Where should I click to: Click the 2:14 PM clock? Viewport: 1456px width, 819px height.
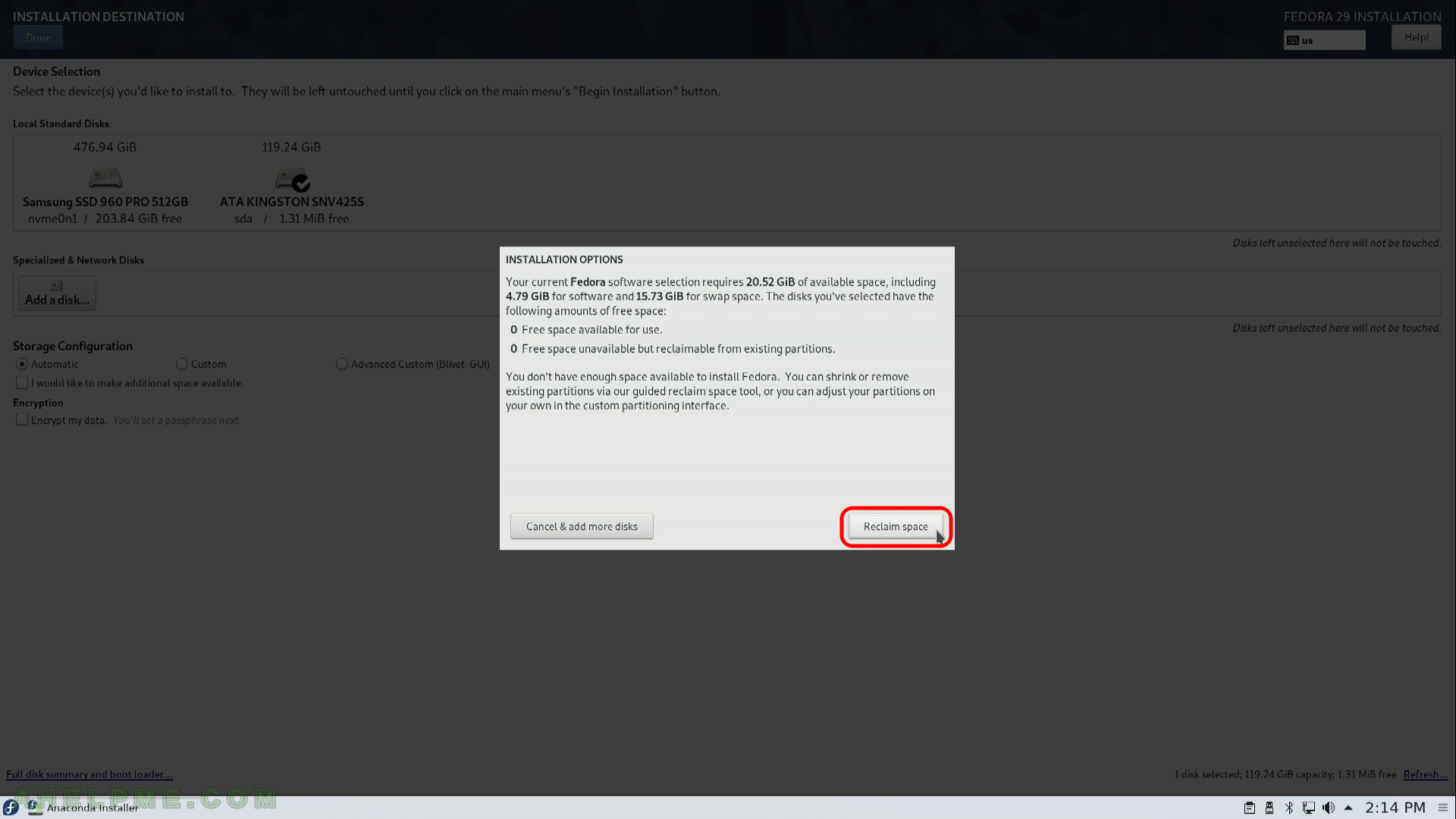tap(1395, 808)
